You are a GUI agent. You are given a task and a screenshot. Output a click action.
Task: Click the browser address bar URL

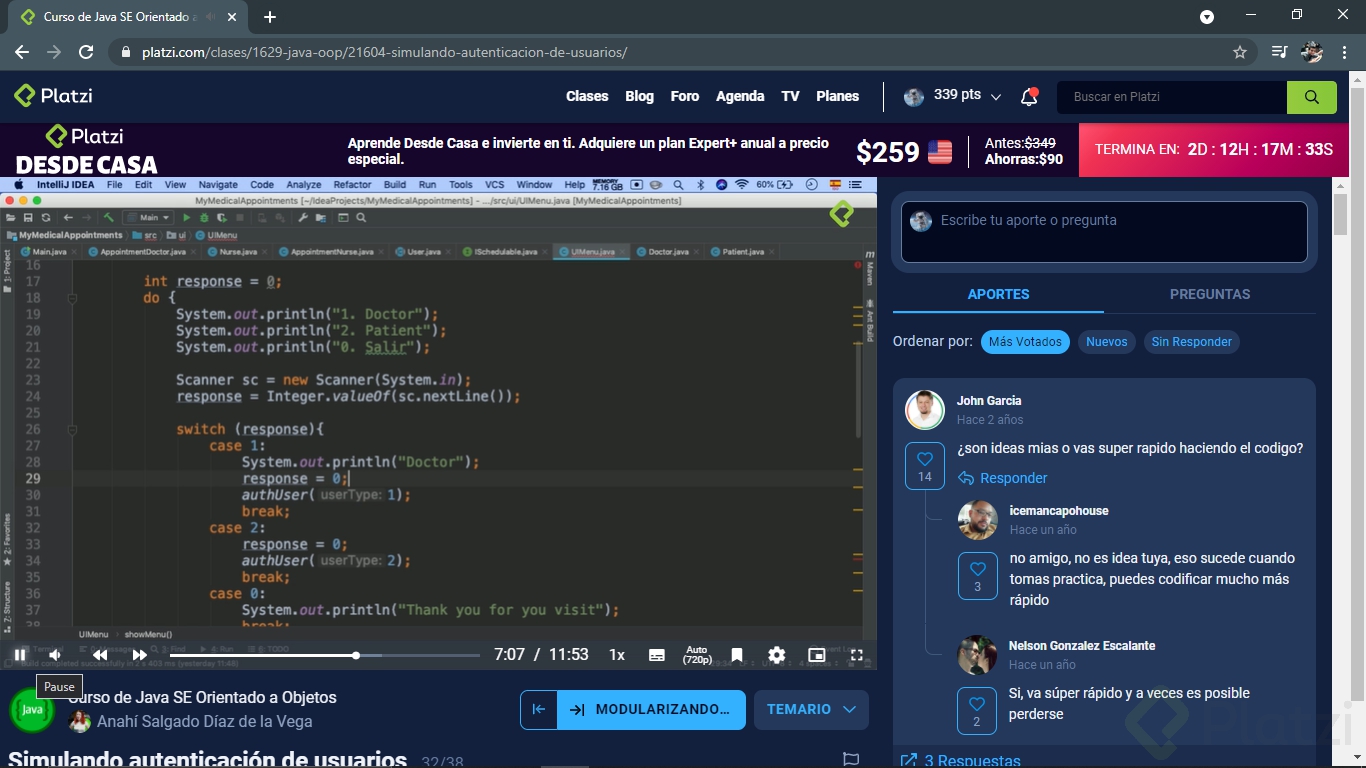click(385, 52)
